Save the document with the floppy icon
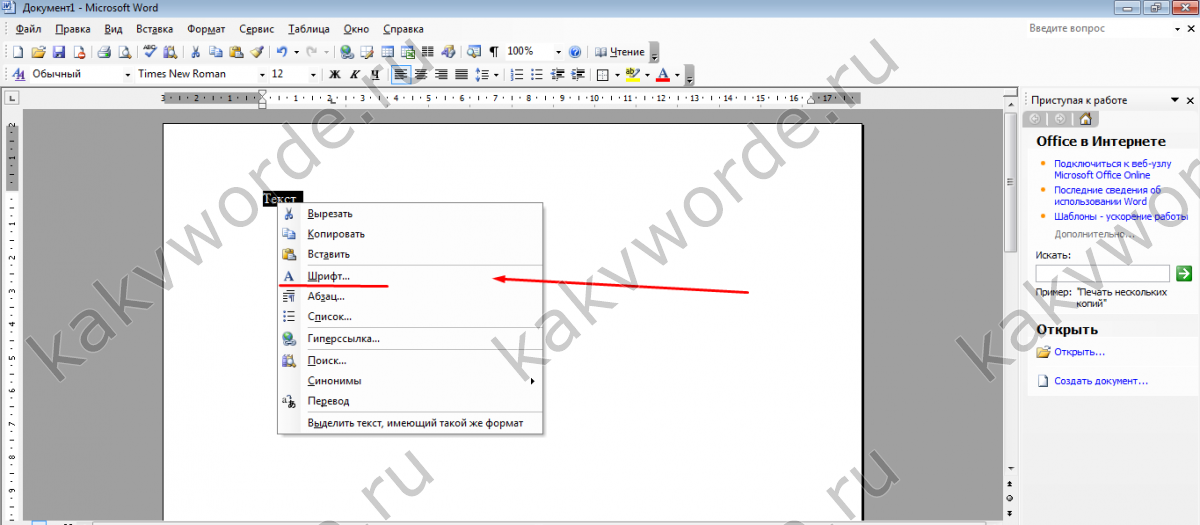This screenshot has height=525, width=1200. click(58, 51)
